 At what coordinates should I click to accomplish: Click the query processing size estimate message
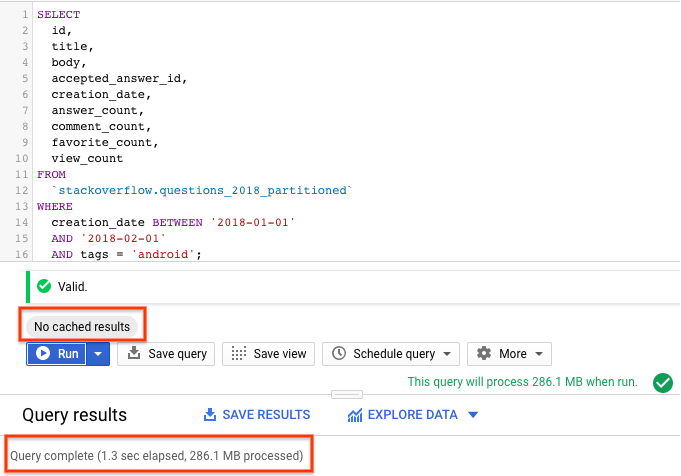click(x=524, y=382)
